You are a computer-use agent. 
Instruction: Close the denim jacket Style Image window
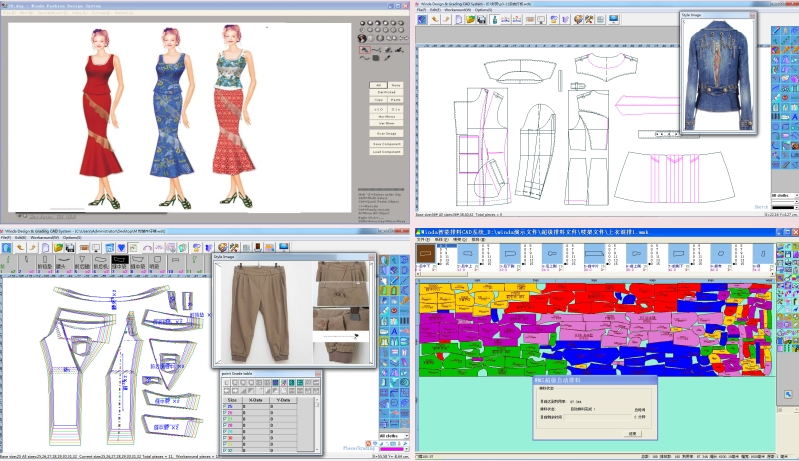click(x=752, y=15)
